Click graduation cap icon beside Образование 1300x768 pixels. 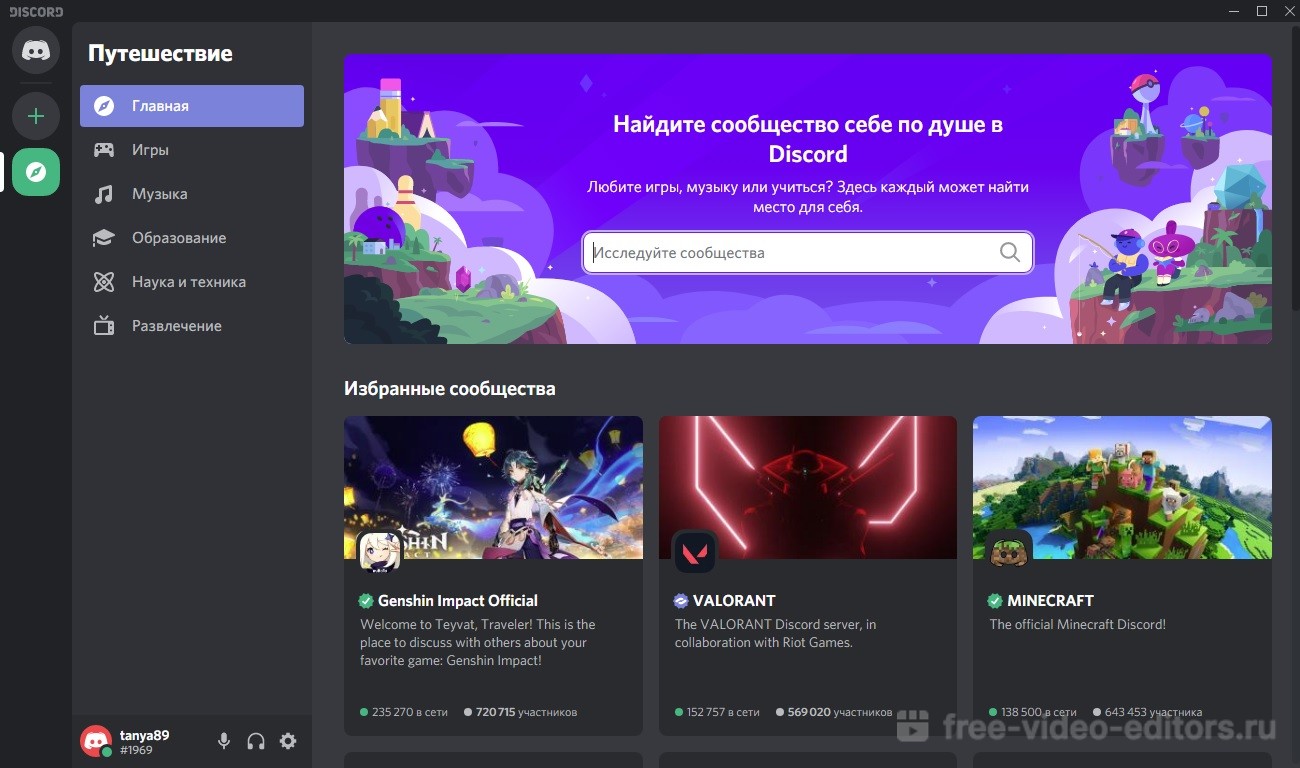pyautogui.click(x=104, y=238)
